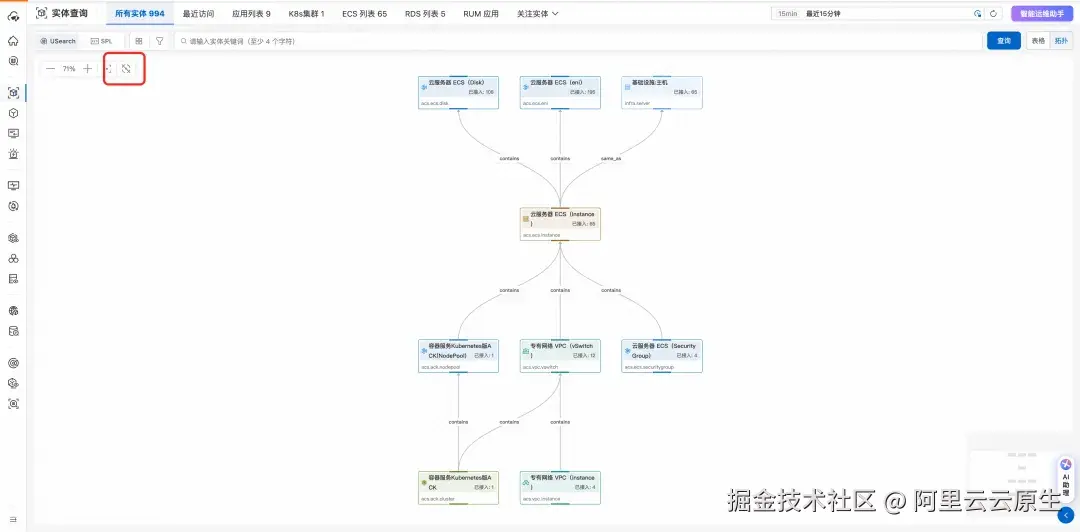Open the cube icon in the sidebar

point(13,113)
